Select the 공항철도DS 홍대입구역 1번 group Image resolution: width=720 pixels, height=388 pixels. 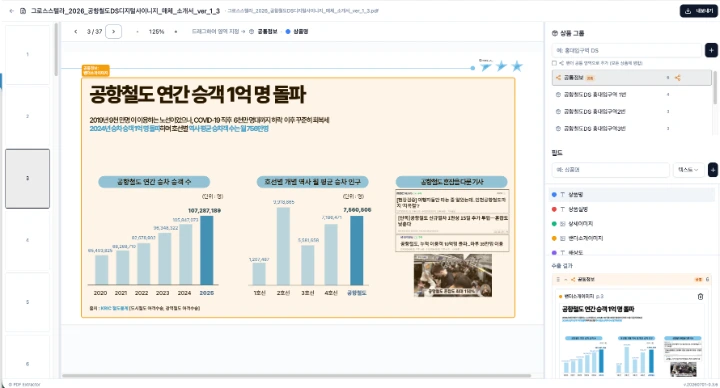pos(631,95)
